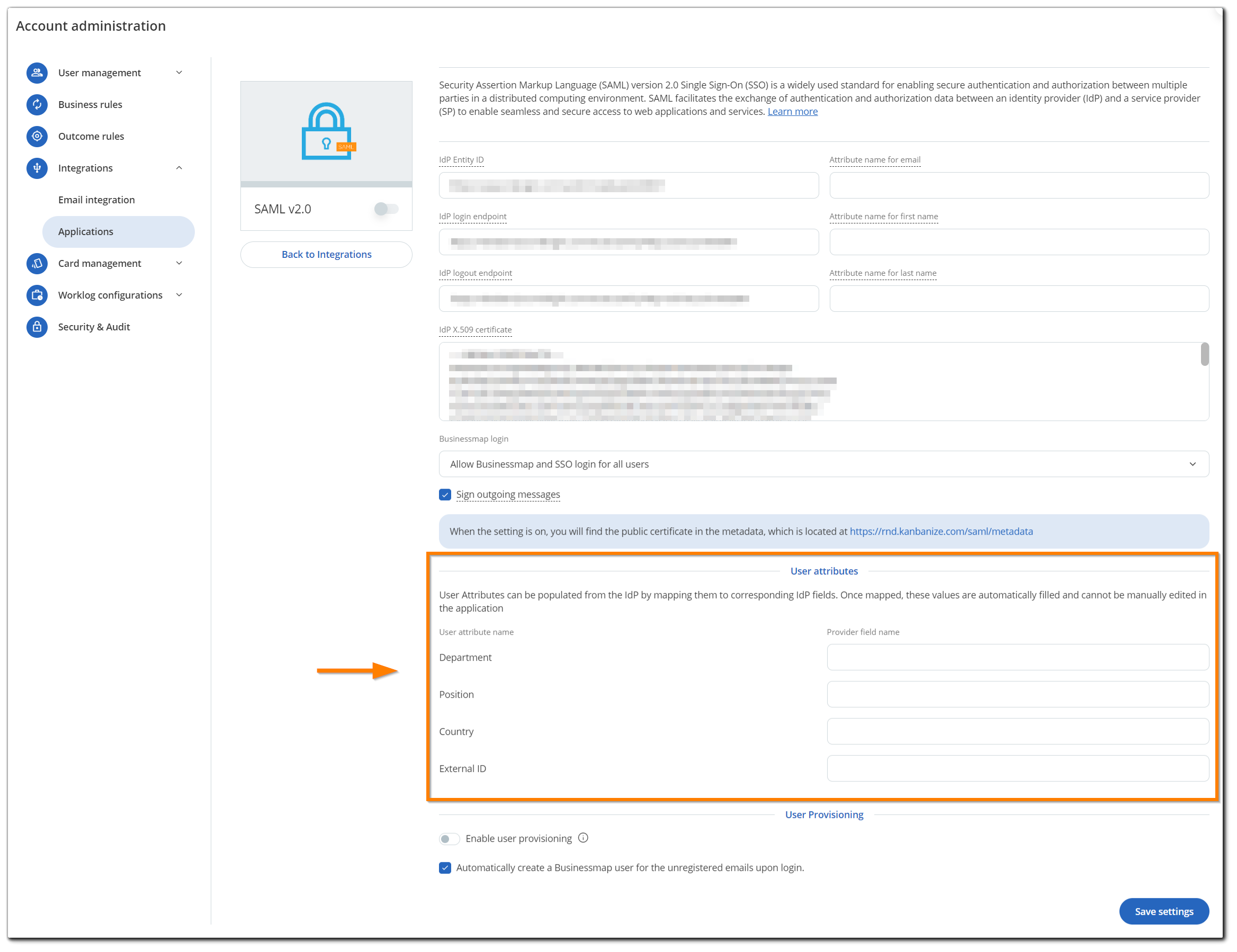Follow the Learn more link

click(792, 112)
